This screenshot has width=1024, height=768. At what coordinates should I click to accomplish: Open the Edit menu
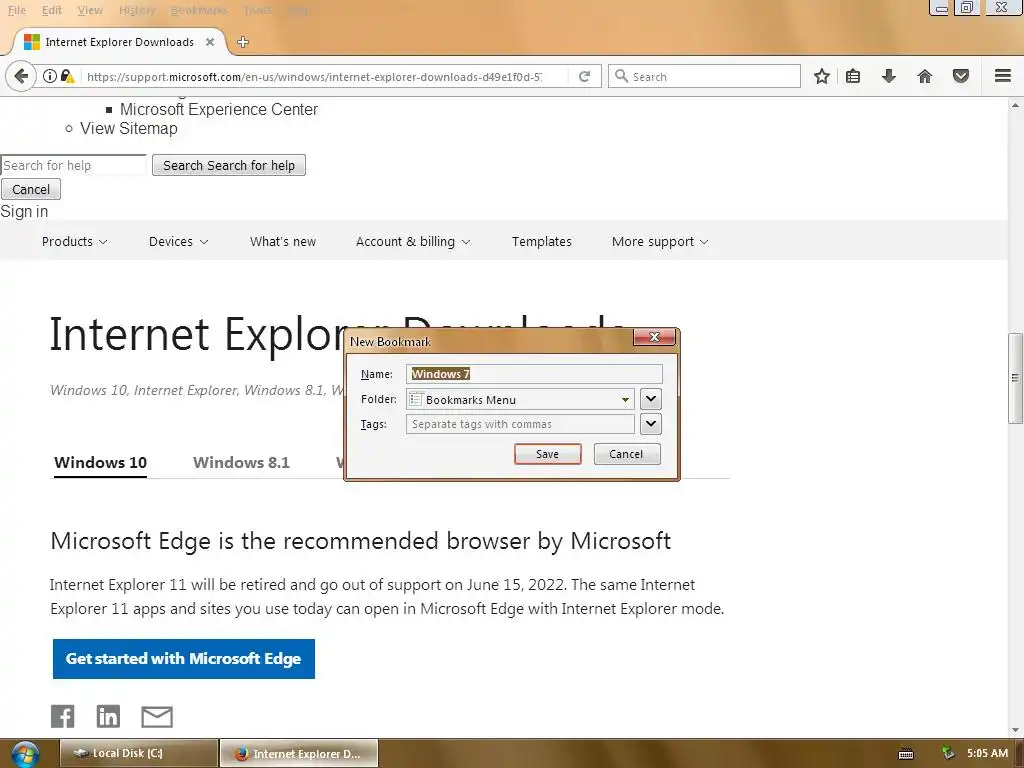pyautogui.click(x=52, y=10)
